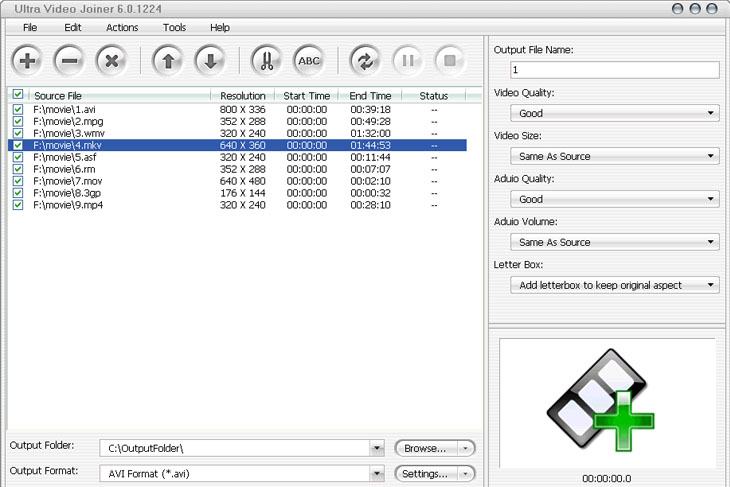
Task: Click the 00:00:00.0 preview time readout
Action: coord(607,479)
